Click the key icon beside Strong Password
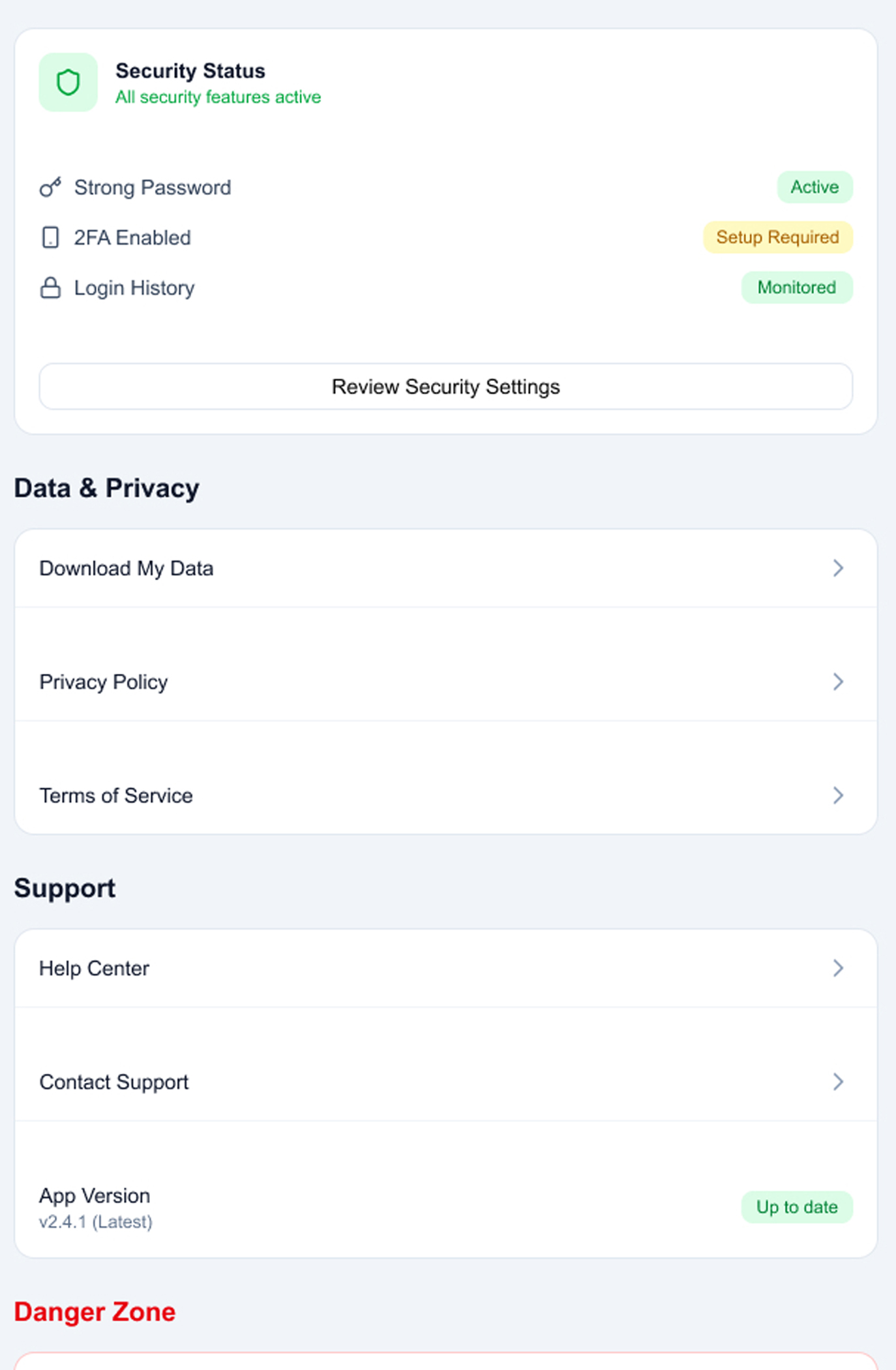Screen dimensions: 896x1370 click(50, 187)
